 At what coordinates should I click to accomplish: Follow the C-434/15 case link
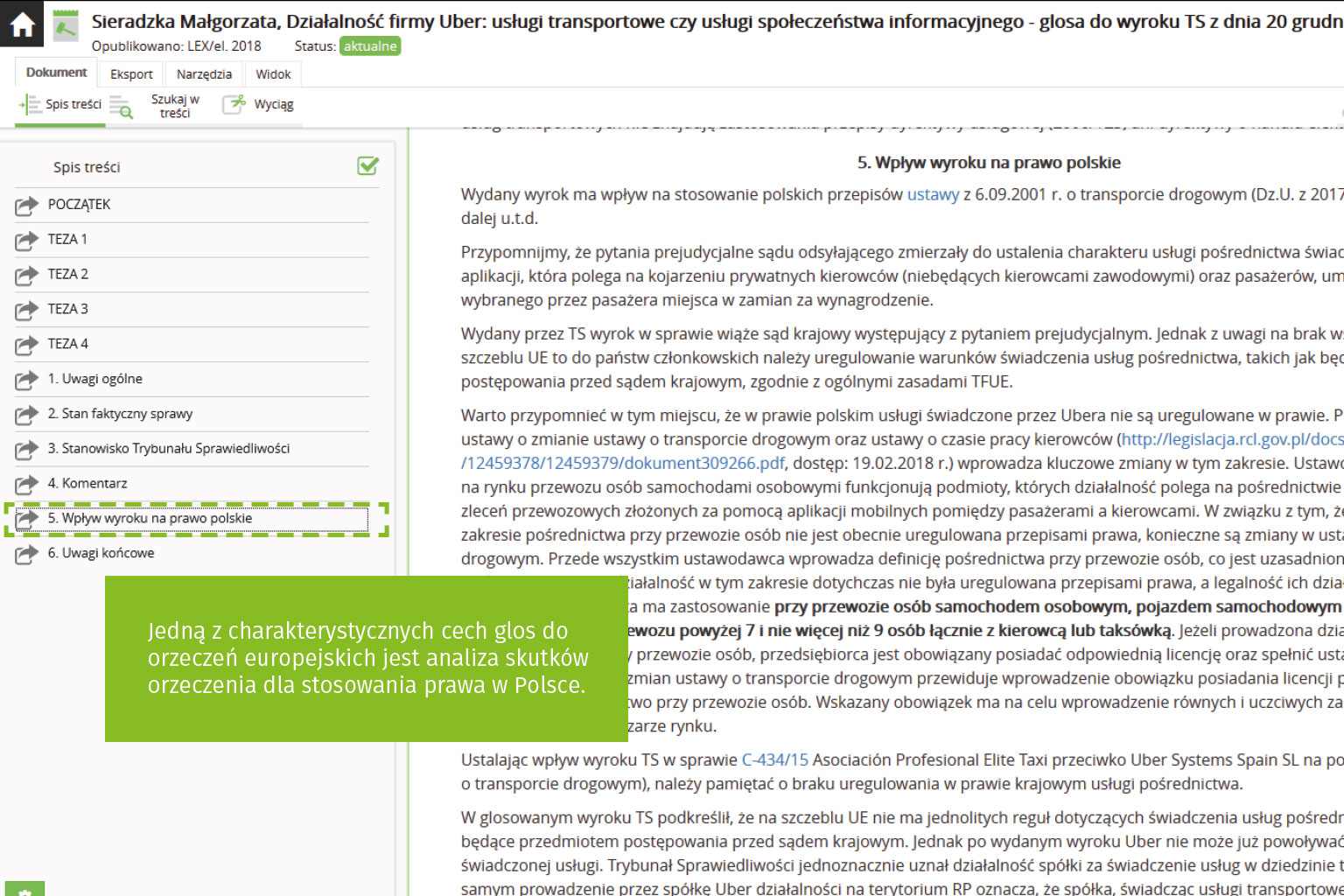pyautogui.click(x=774, y=759)
